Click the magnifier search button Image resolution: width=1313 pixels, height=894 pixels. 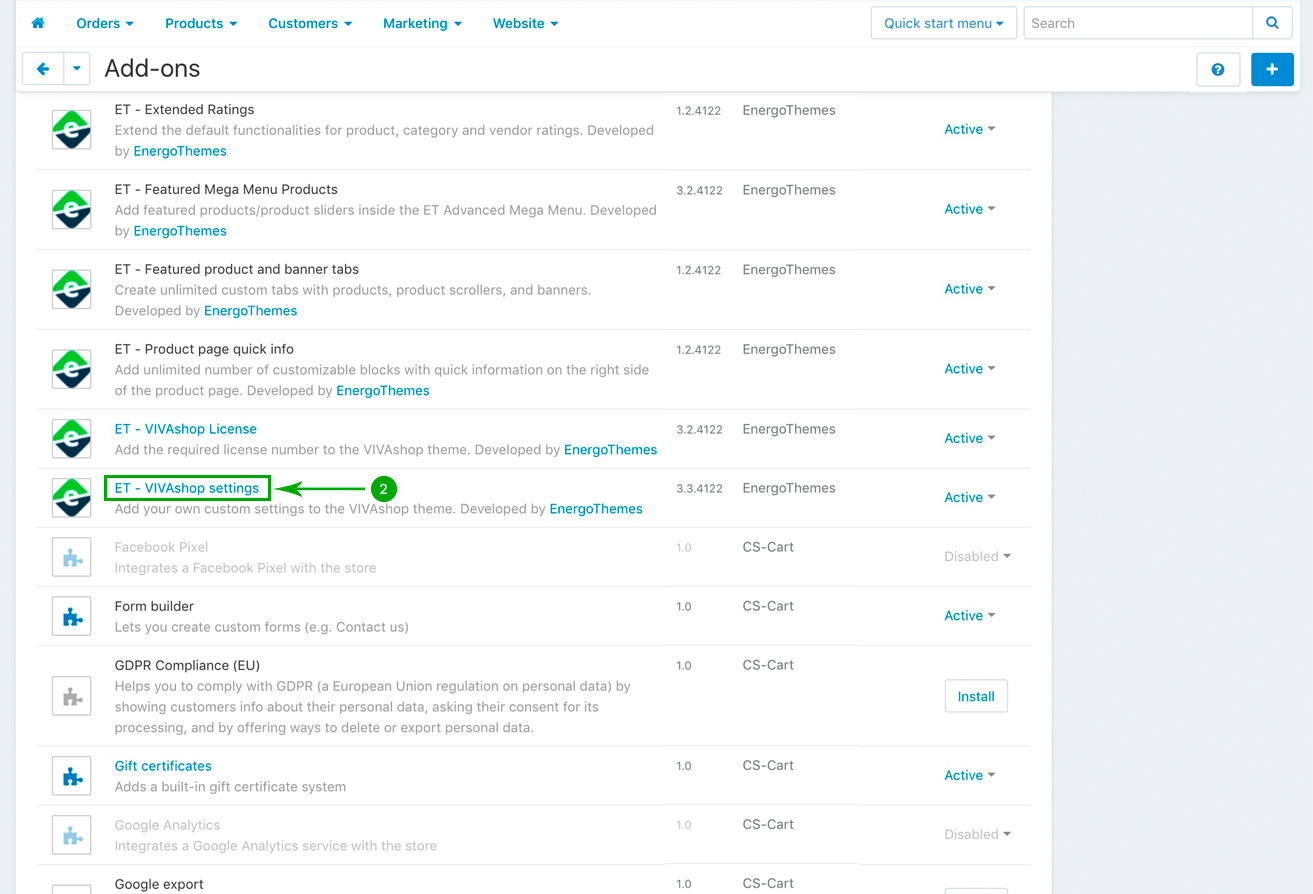(1272, 23)
